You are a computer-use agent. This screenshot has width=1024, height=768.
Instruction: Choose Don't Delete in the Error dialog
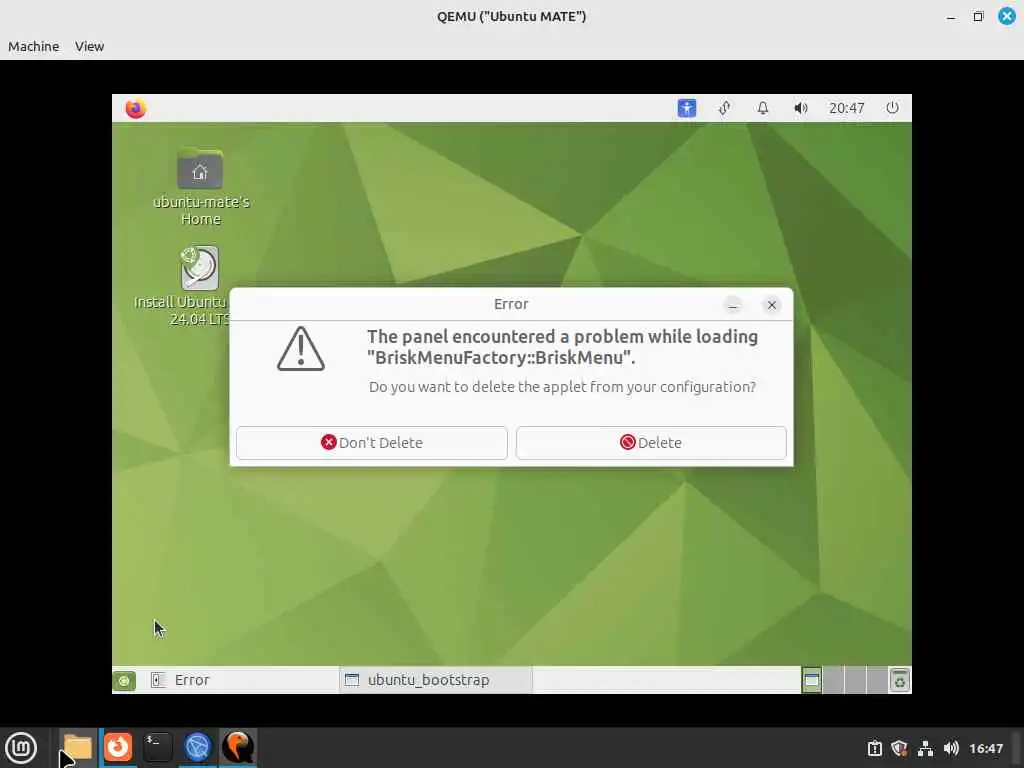[x=372, y=443]
